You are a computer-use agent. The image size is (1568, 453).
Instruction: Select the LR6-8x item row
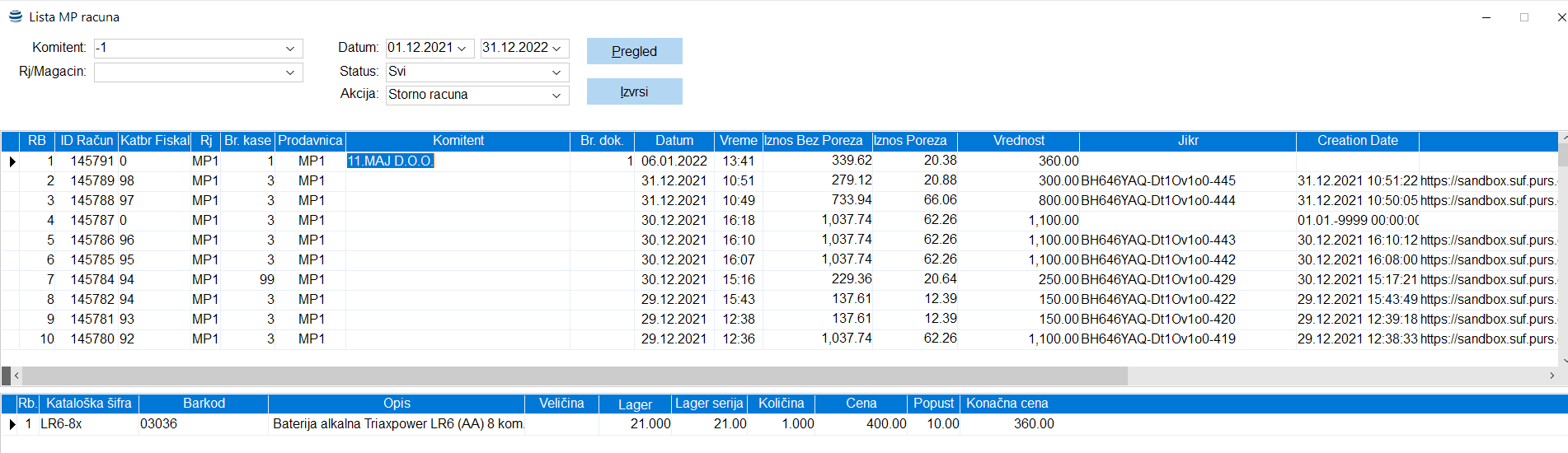[62, 424]
